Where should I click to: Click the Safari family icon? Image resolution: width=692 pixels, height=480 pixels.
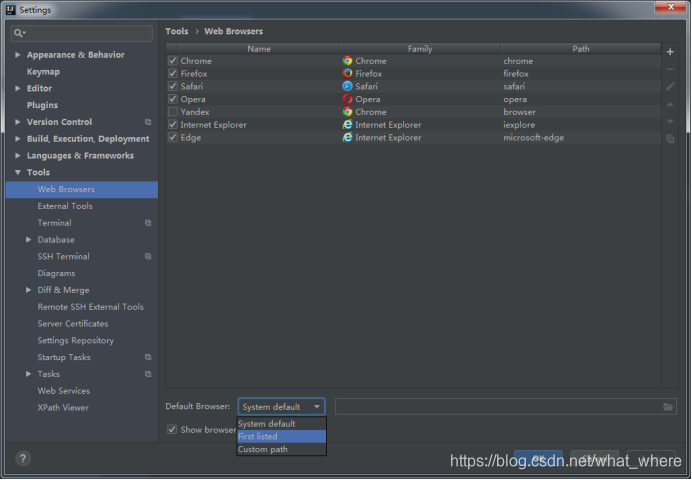pos(347,86)
